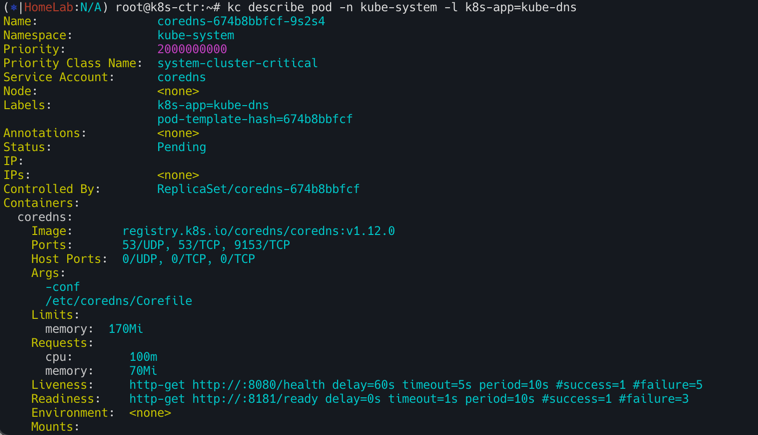758x435 pixels.
Task: Click the Host Ports value 0/UDP, 0/TCP, 0/TCP
Action: click(188, 259)
